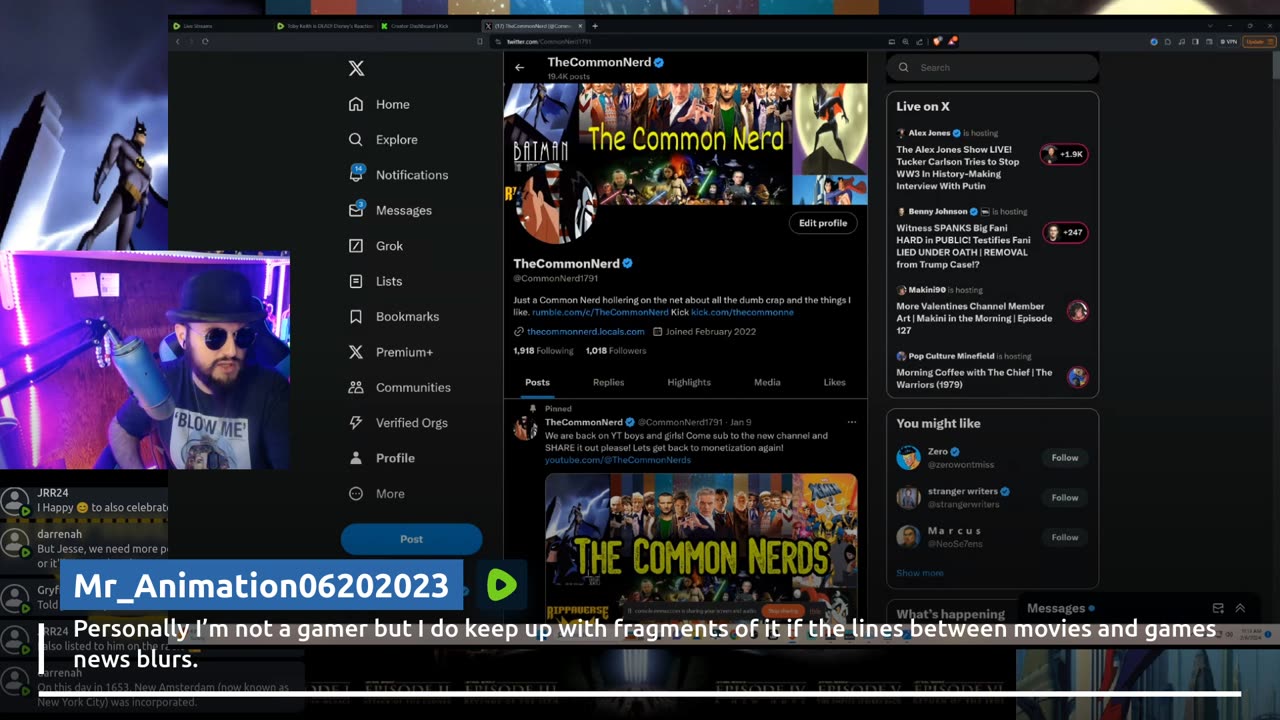Open thecommonnerd.locals.com website link

coord(586,331)
